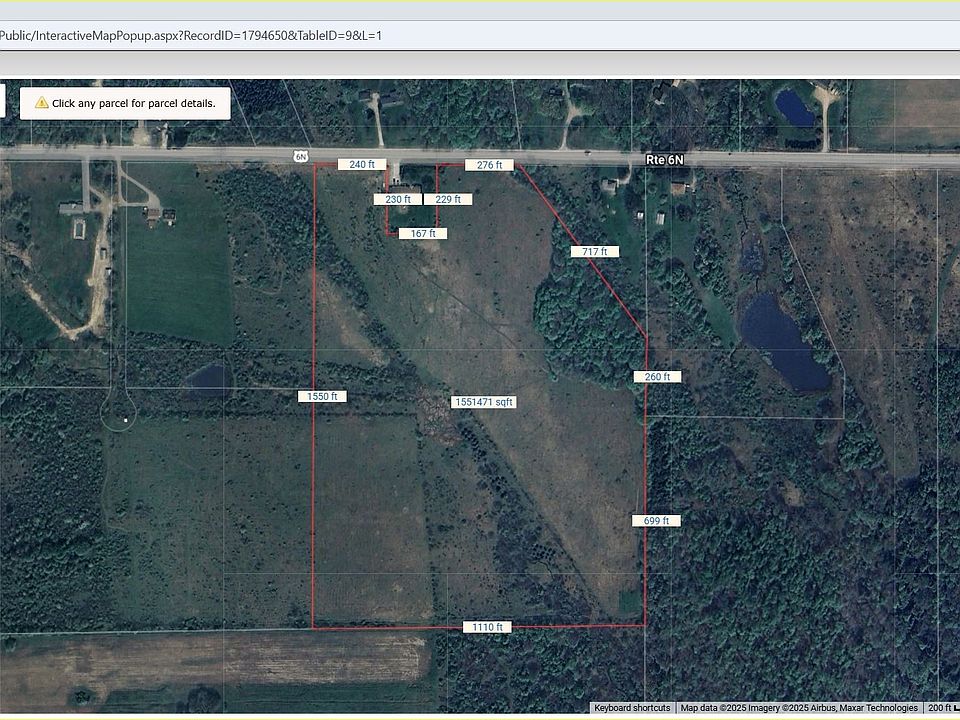Screen dimensions: 960x720
Task: Click the address bar URL text
Action: (x=190, y=36)
